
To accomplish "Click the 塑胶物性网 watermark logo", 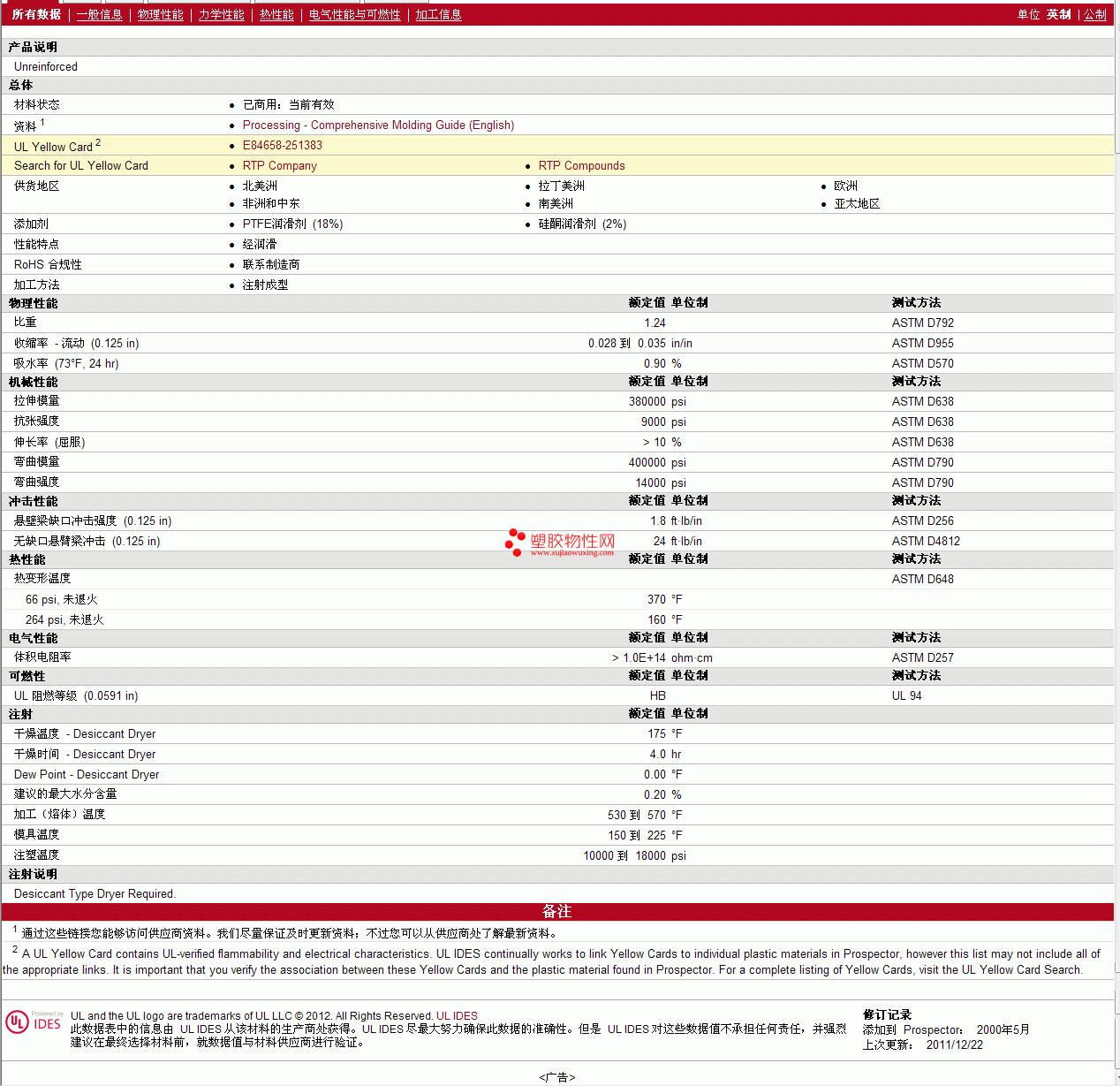I will [560, 543].
